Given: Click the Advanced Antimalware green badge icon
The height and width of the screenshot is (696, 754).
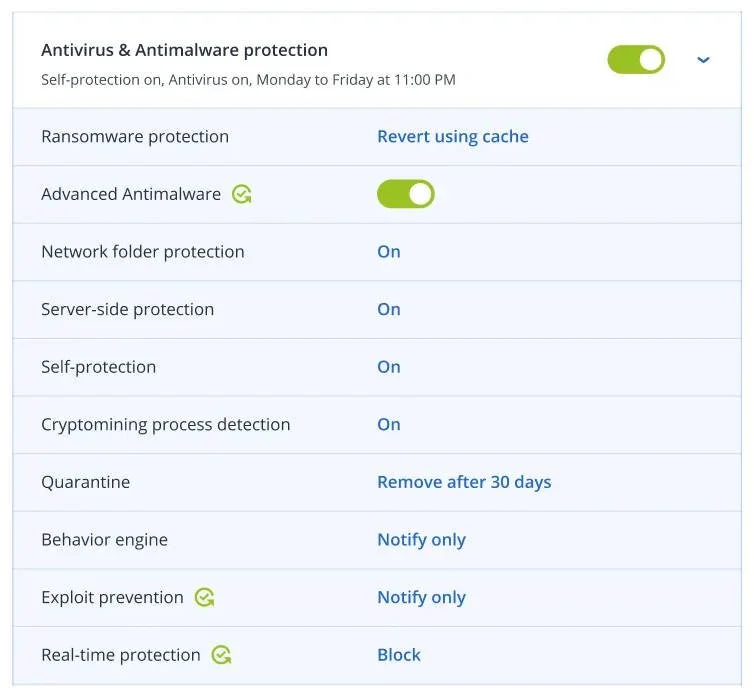Looking at the screenshot, I should pyautogui.click(x=241, y=194).
